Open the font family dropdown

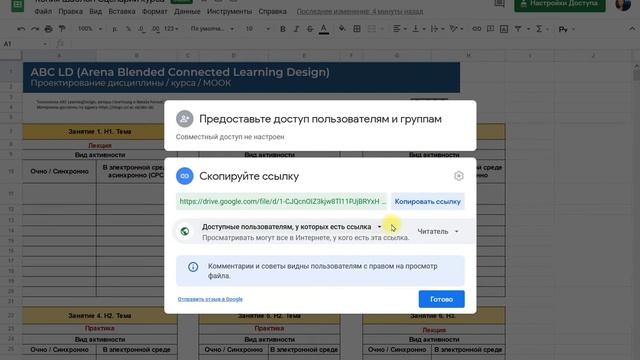pyautogui.click(x=212, y=29)
